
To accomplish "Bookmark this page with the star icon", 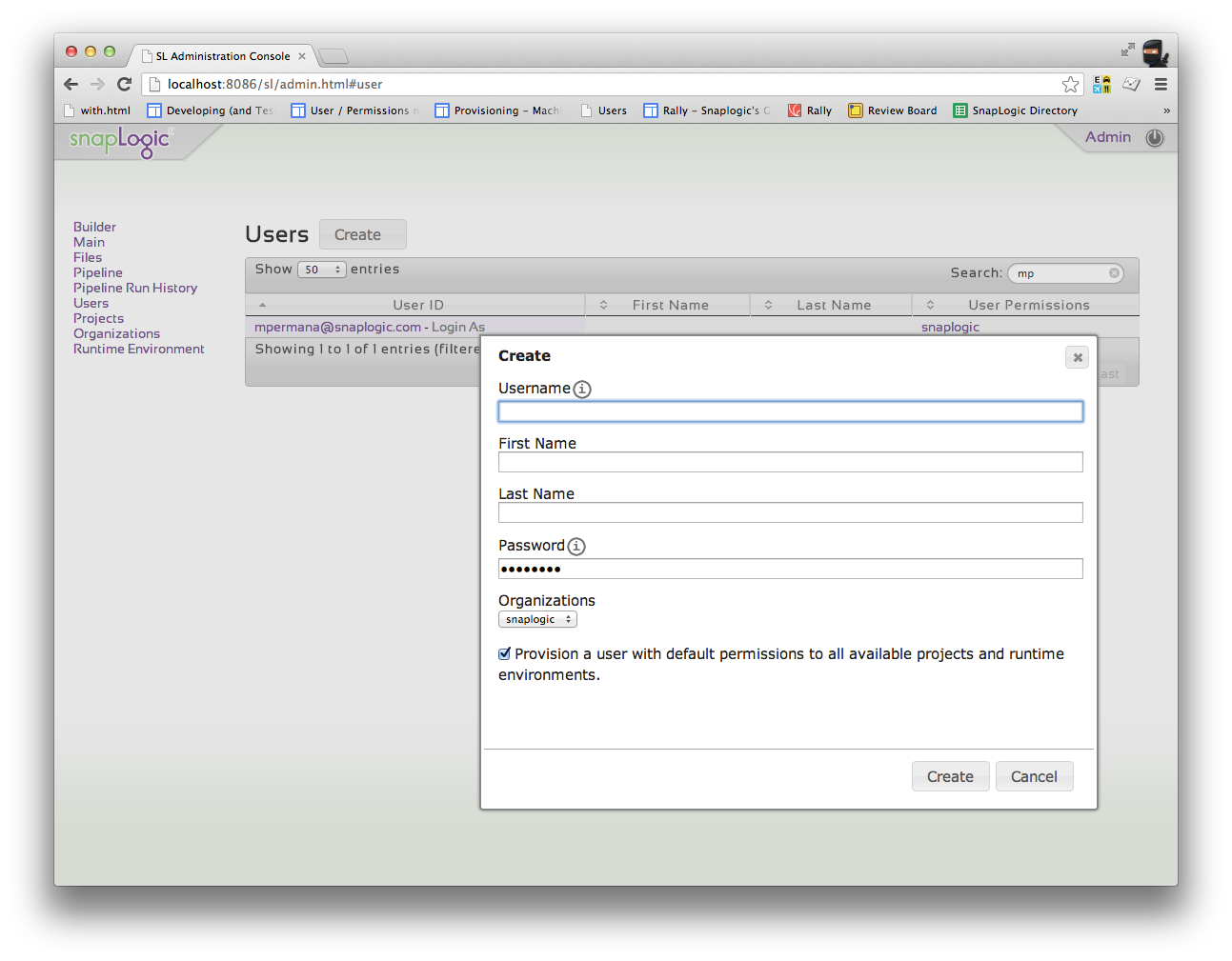I will click(1071, 84).
